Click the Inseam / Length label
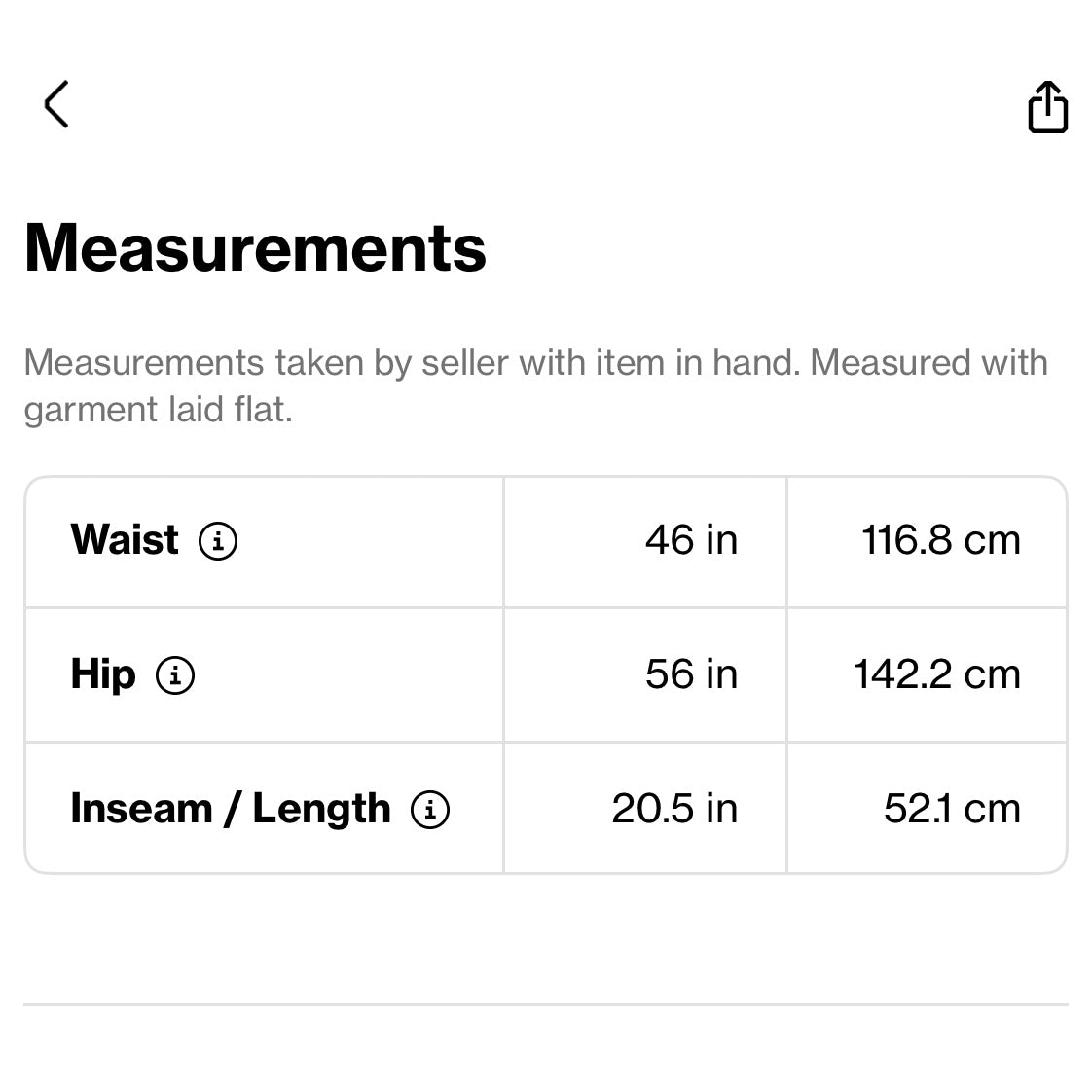The image size is (1092, 1092). click(x=231, y=809)
